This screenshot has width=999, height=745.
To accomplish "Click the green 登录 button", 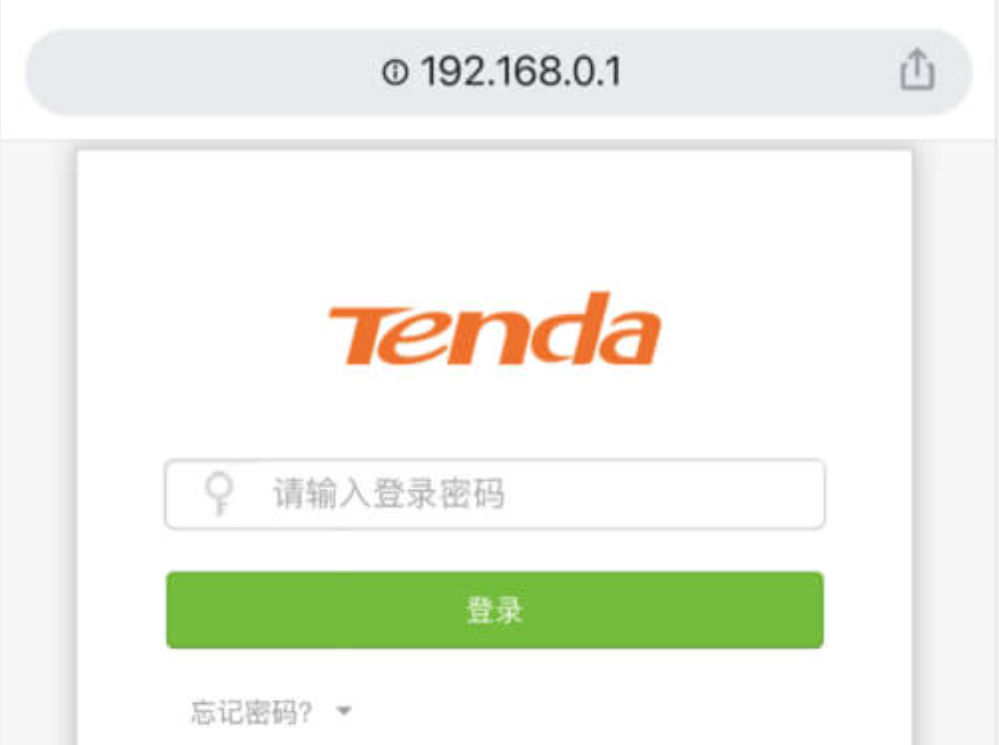I will tap(494, 610).
